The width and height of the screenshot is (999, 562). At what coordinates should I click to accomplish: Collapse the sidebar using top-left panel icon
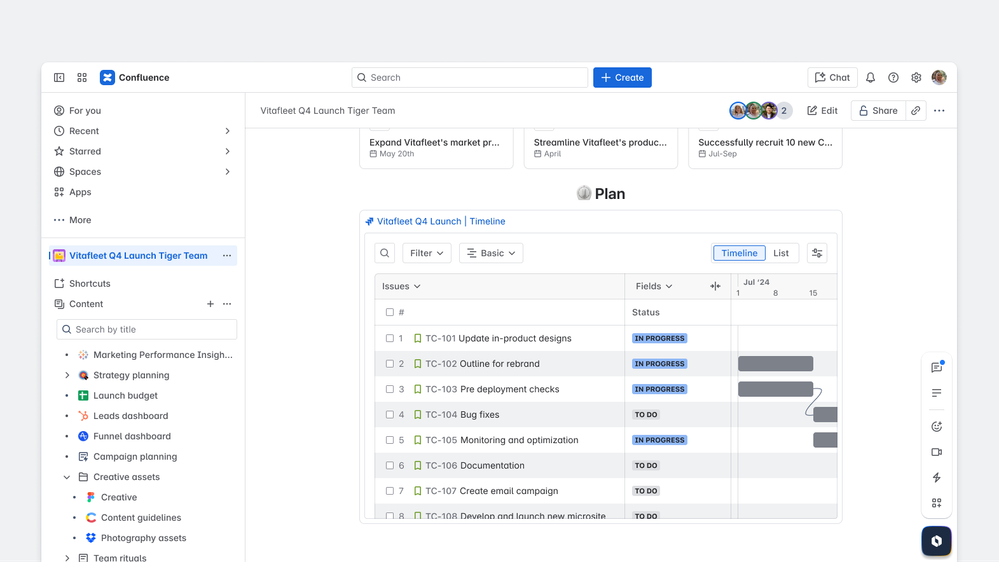(x=59, y=78)
